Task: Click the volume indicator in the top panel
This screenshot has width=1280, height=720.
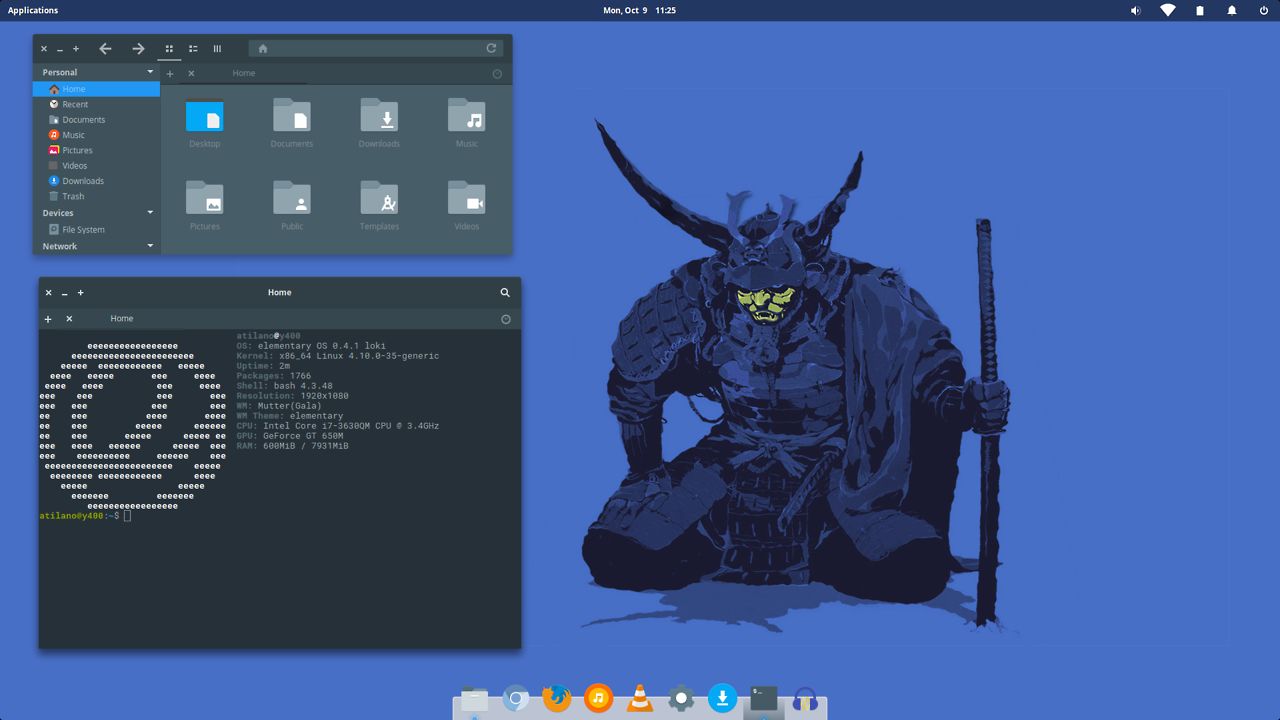Action: 1134,10
